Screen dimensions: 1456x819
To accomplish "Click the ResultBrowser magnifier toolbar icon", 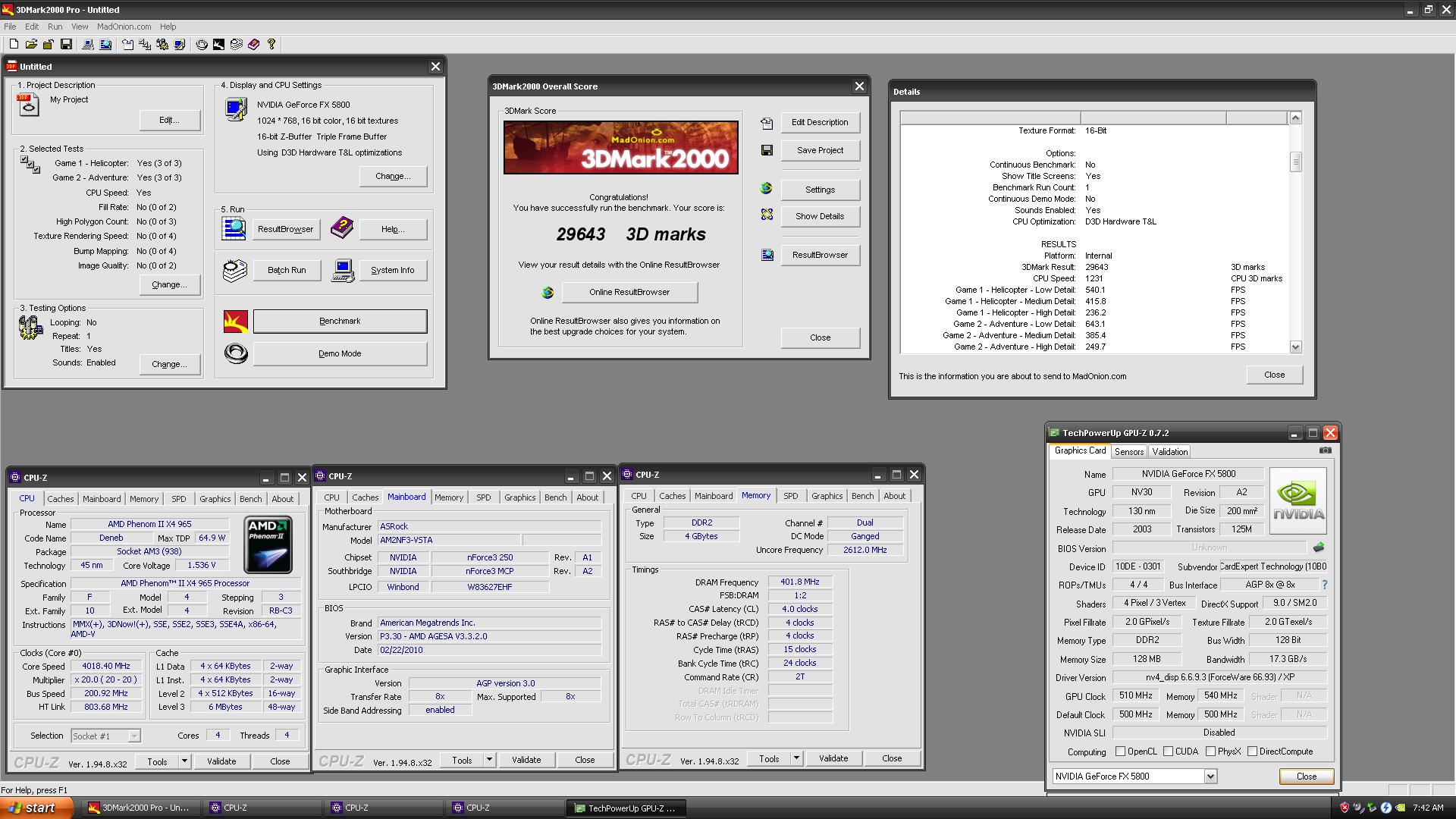I will coord(105,45).
